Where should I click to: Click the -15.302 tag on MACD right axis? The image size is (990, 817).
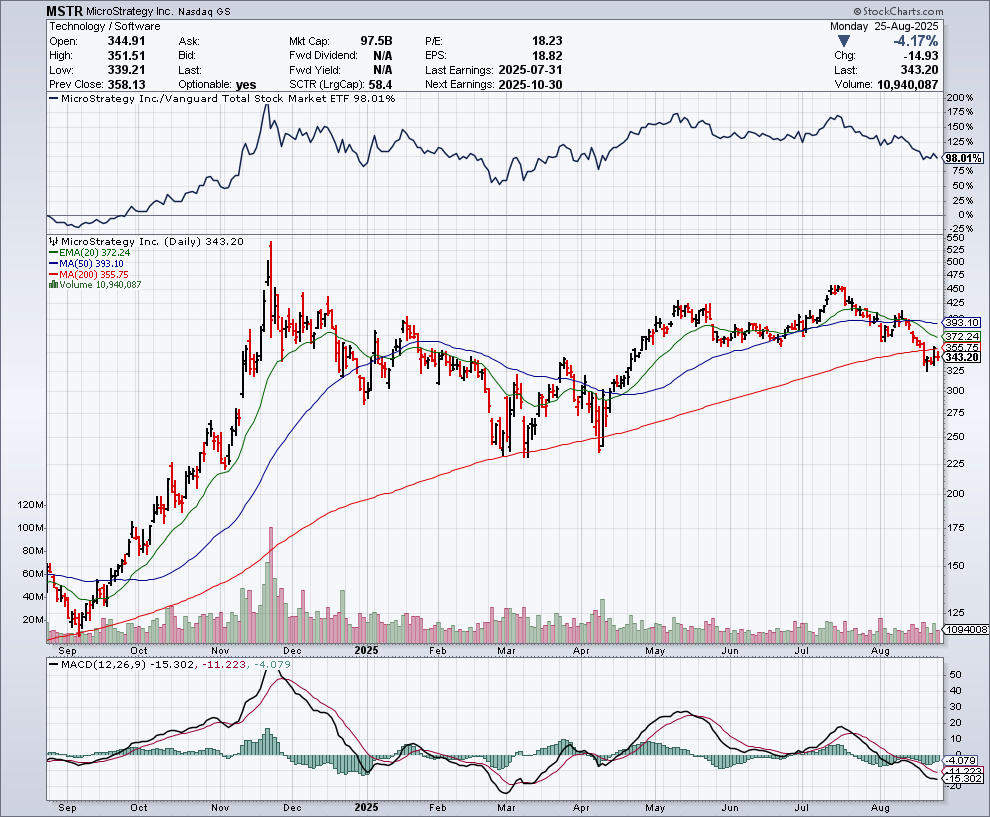(964, 778)
